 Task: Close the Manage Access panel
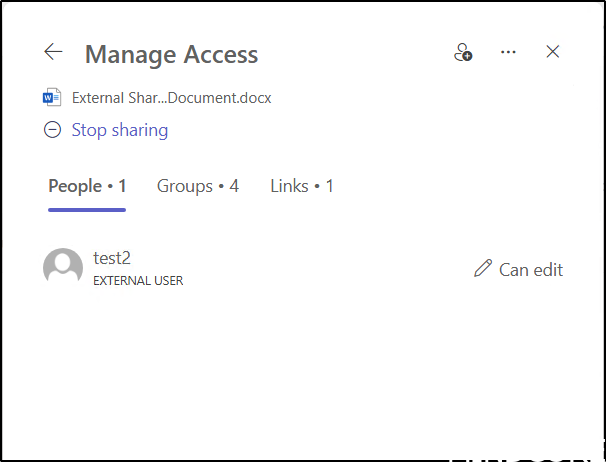coord(553,52)
